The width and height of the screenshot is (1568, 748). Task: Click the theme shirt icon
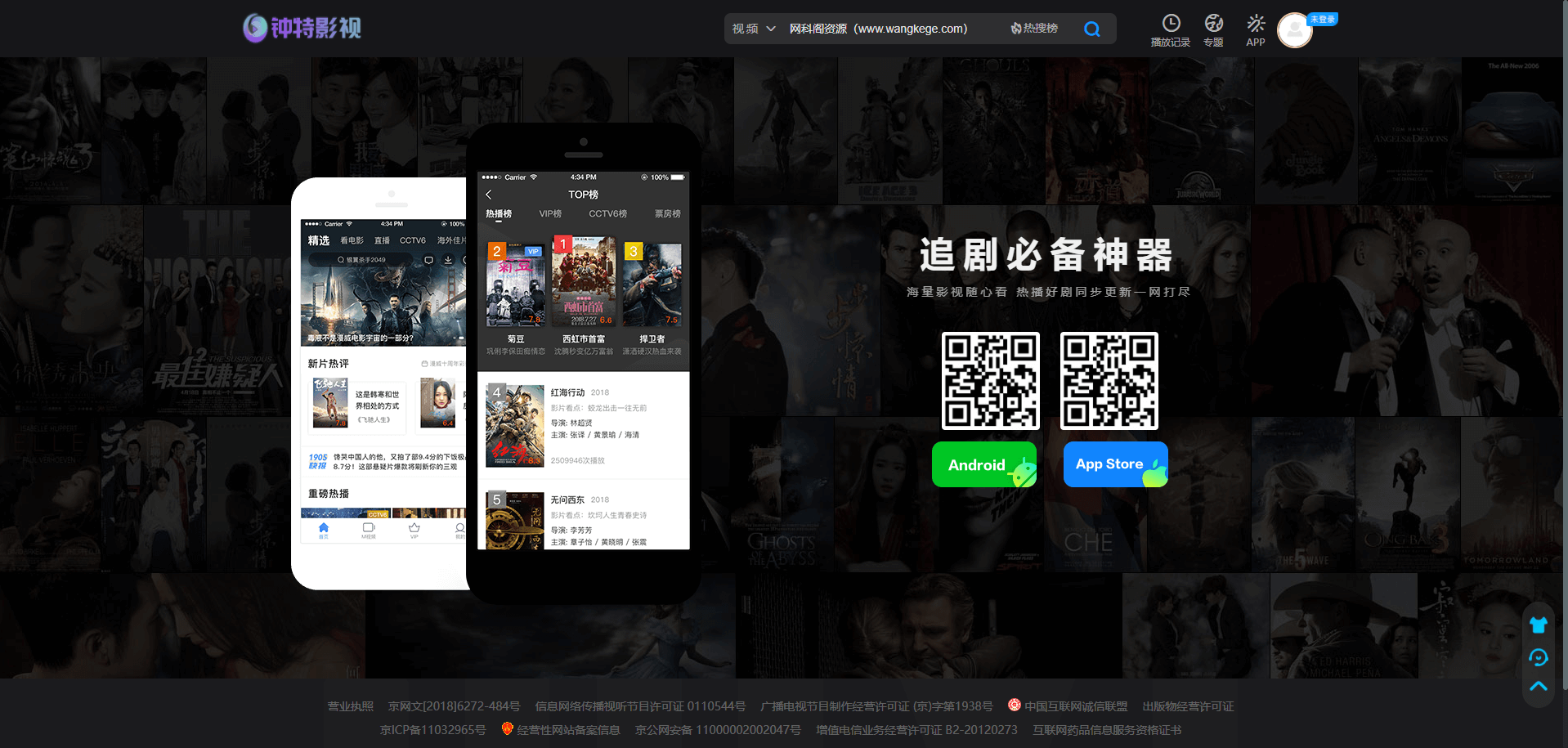(1538, 625)
